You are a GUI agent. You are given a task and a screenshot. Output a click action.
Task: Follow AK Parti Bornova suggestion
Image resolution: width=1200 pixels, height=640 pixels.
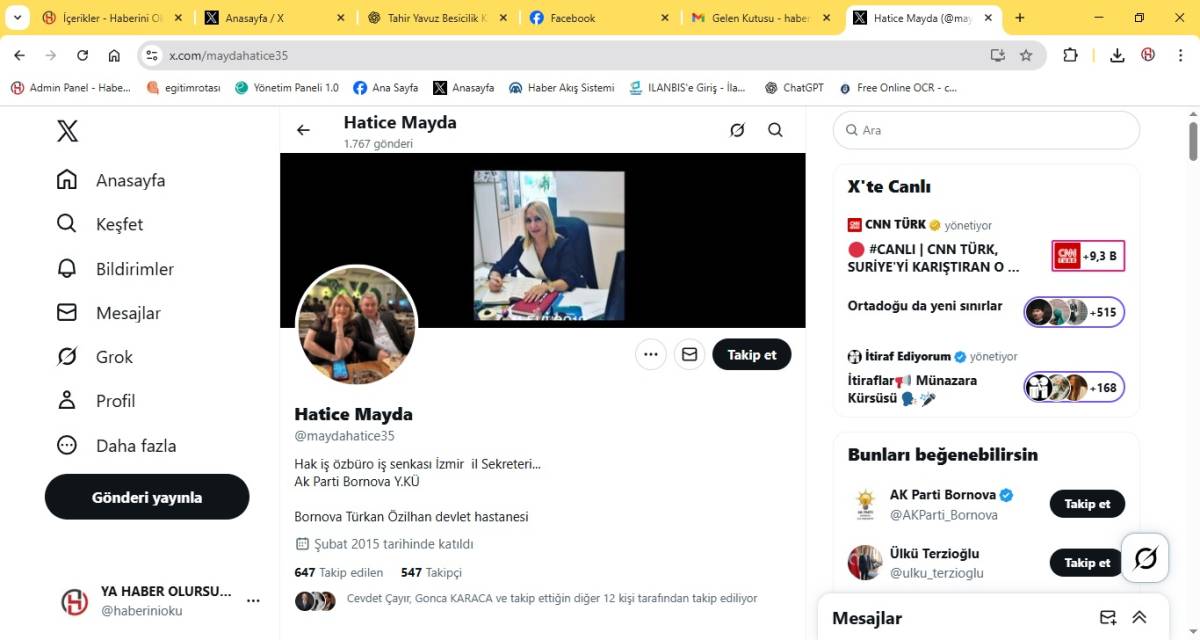[x=1086, y=504]
